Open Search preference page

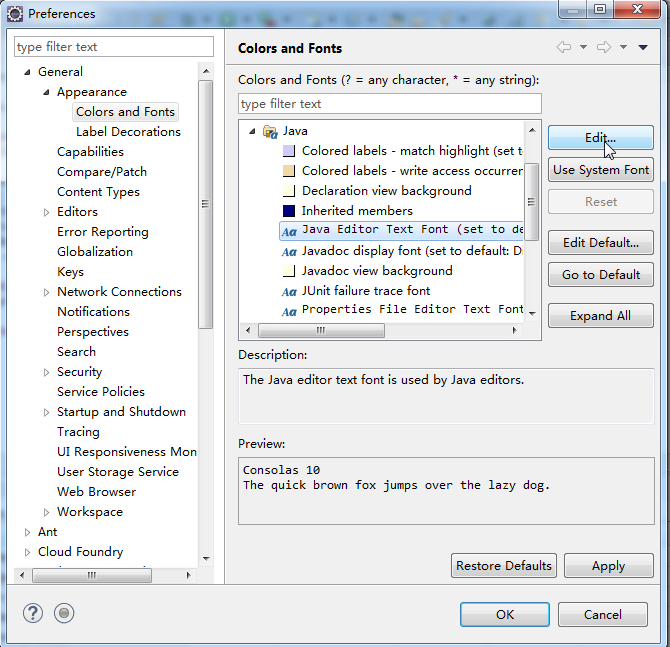click(x=76, y=352)
